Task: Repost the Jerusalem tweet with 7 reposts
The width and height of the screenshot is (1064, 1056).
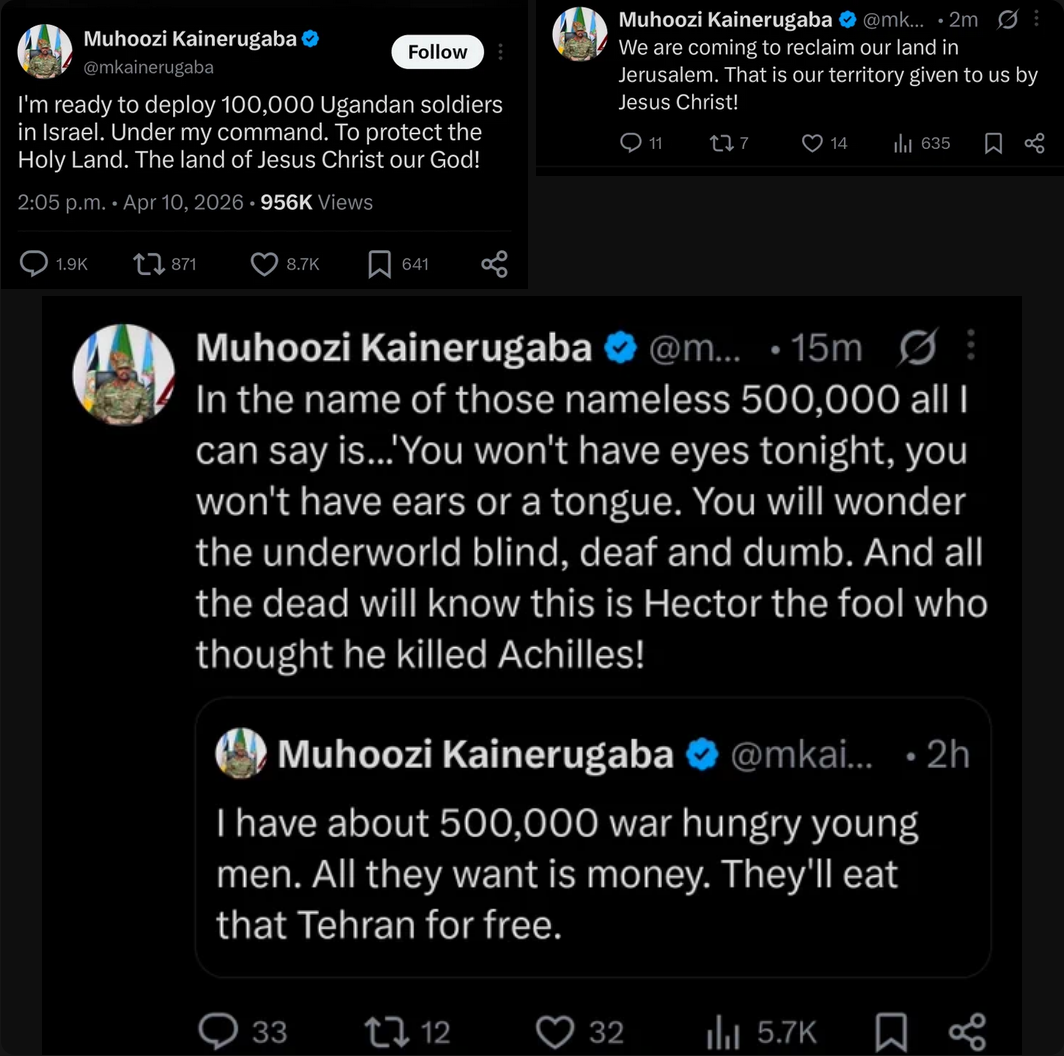Action: 720,144
